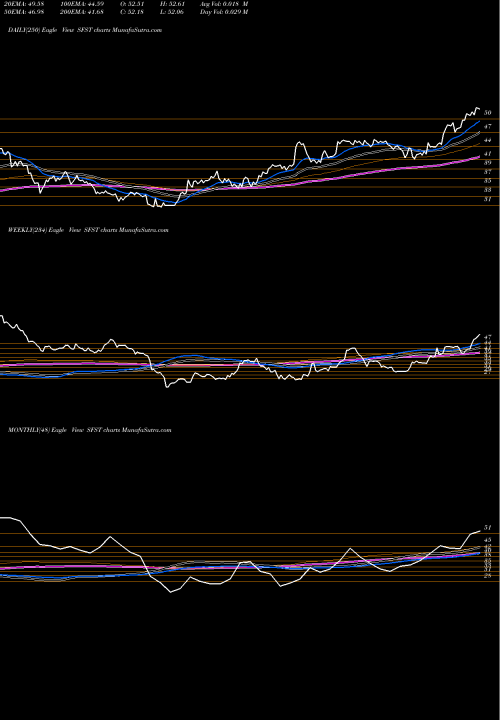Click the 31 price label on daily chart
This screenshot has height=720, width=500.
488,199
